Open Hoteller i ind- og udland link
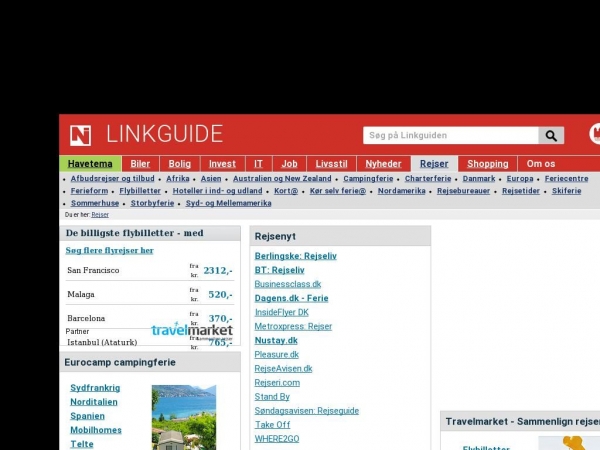Viewport: 600px width, 450px height. coord(217,191)
